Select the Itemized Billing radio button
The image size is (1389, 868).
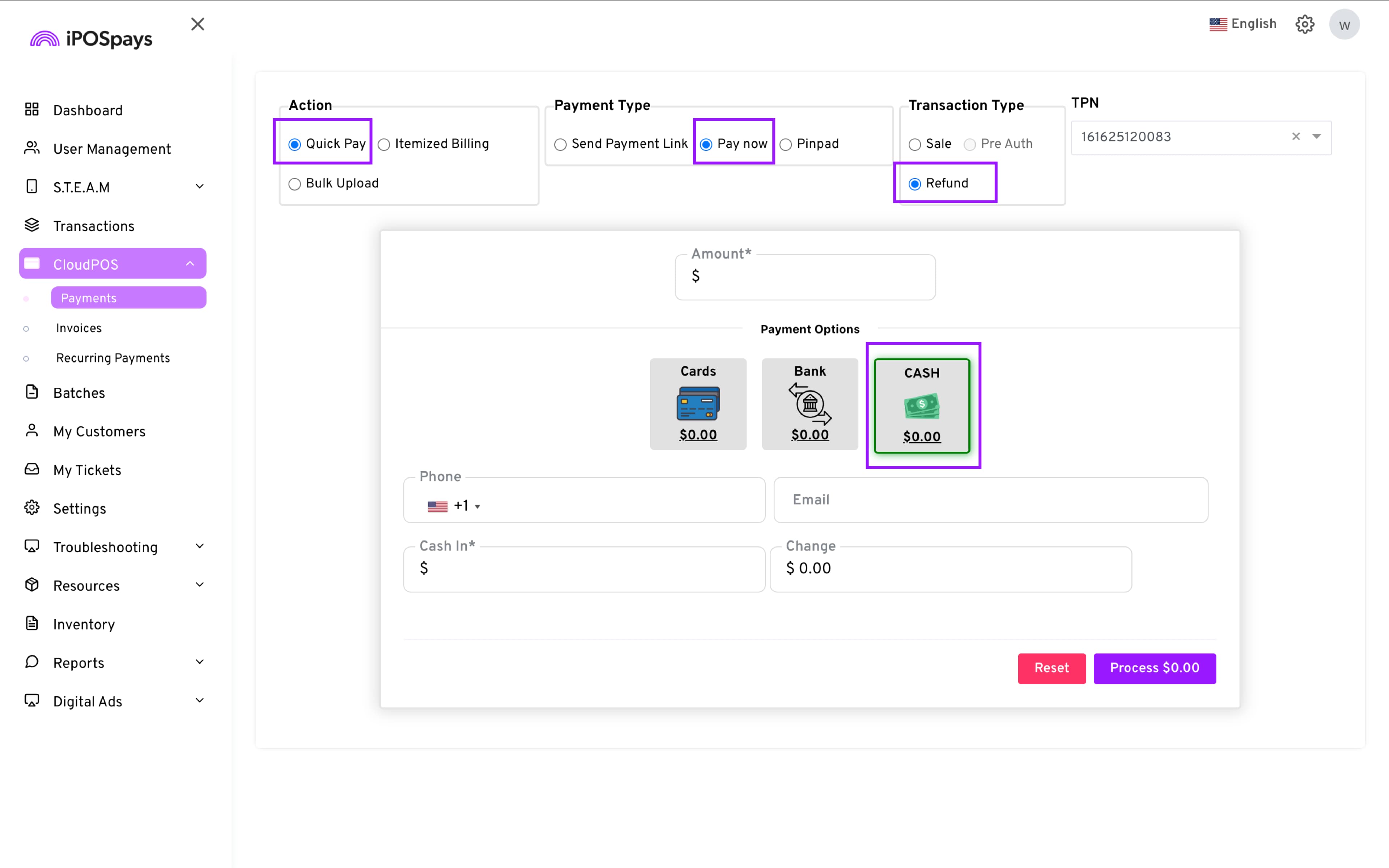(x=384, y=144)
